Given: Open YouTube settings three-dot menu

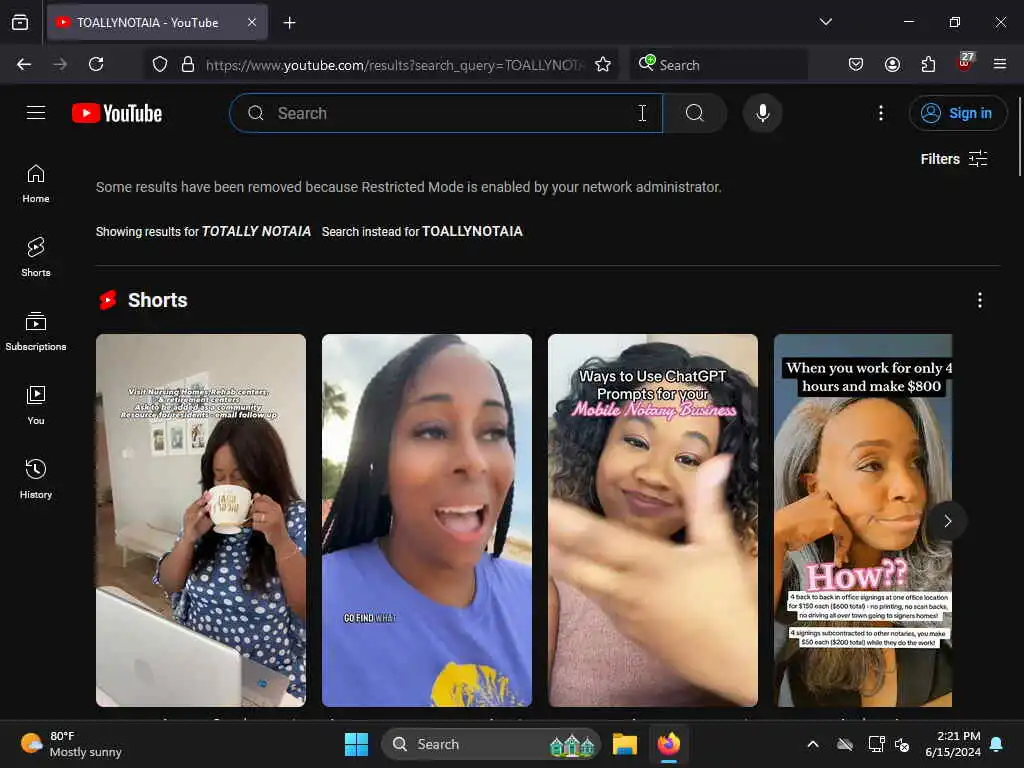Looking at the screenshot, I should [881, 113].
